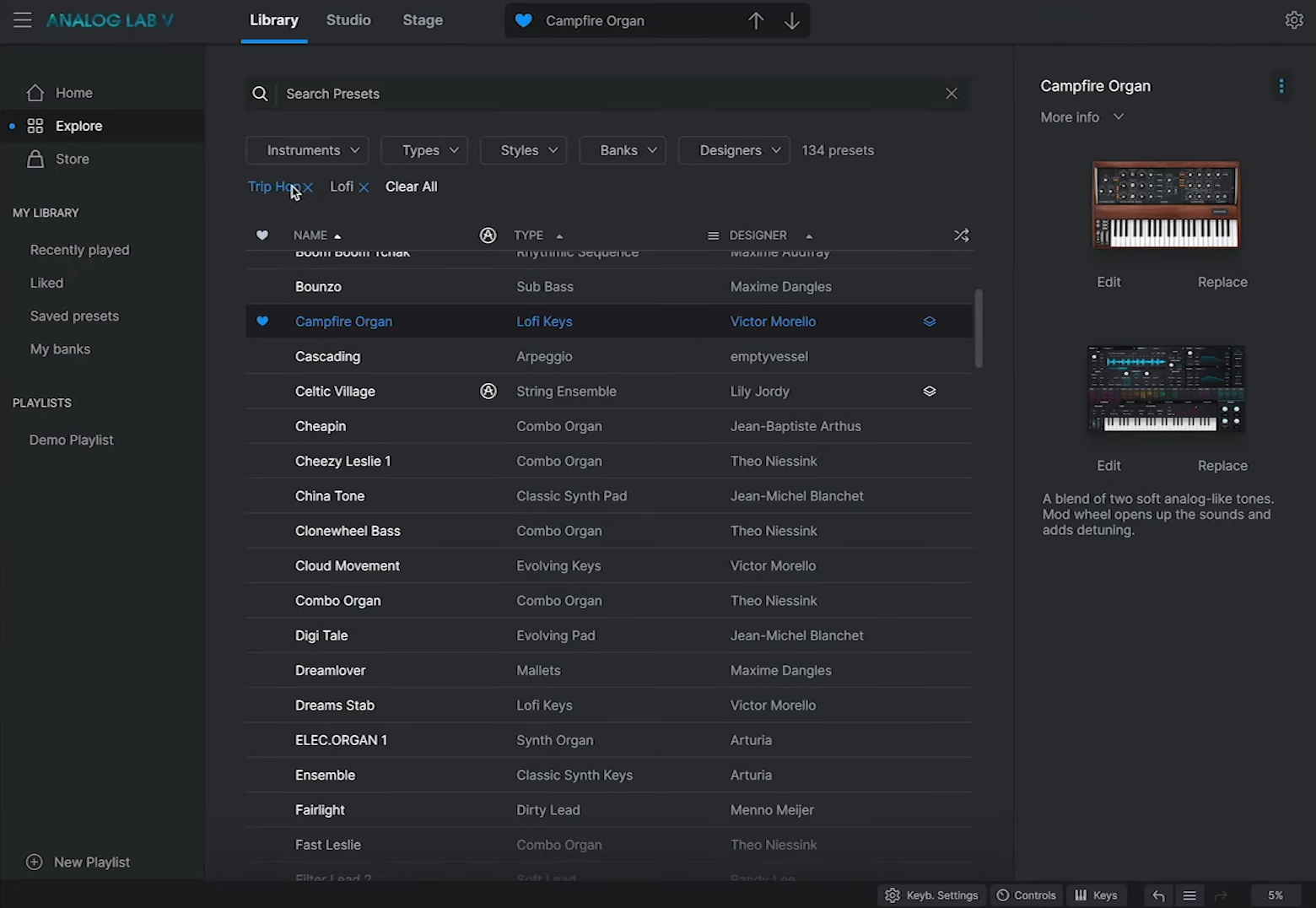
Task: Open the Instruments filter dropdown
Action: tap(307, 150)
